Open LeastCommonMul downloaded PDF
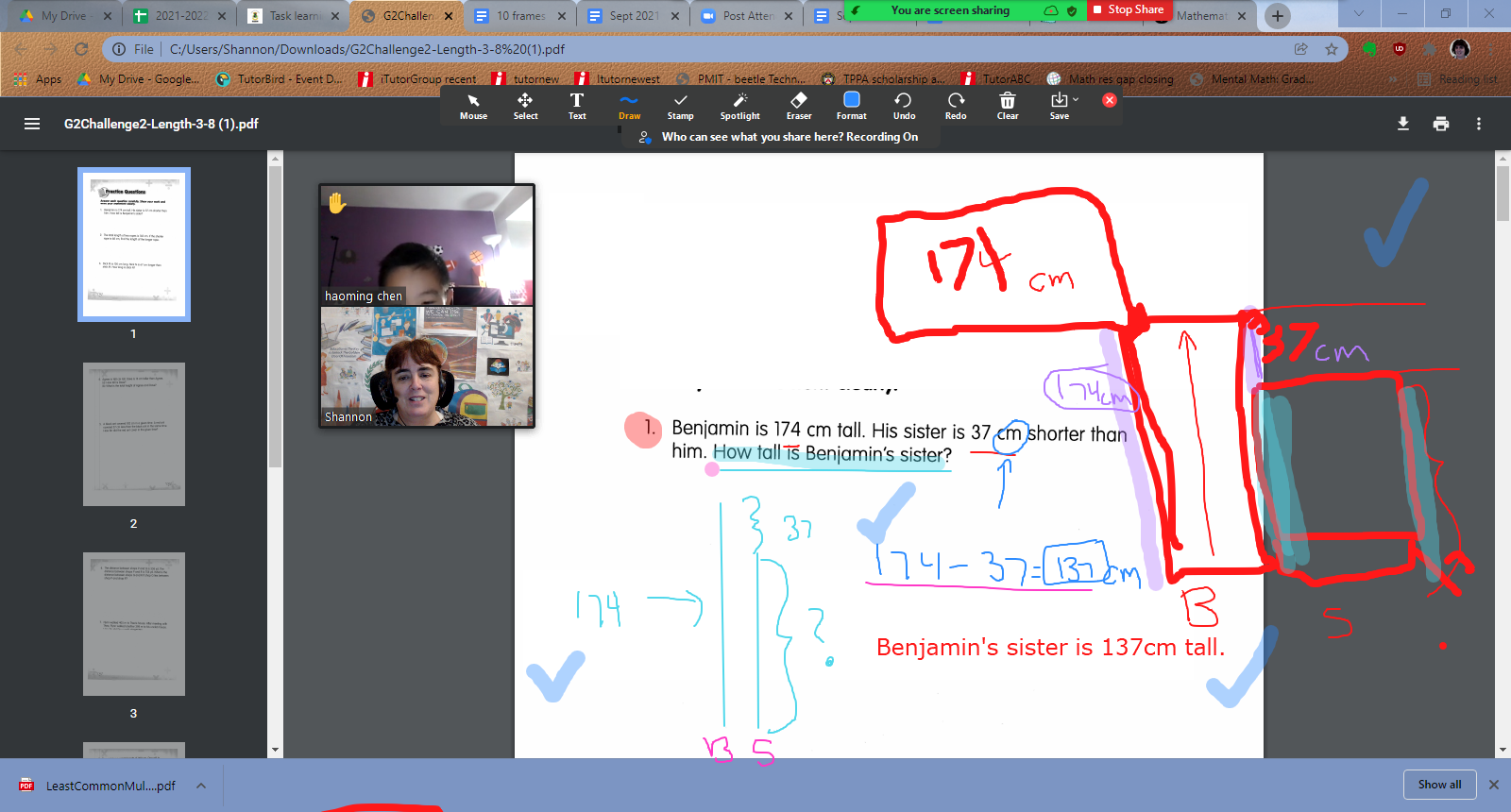This screenshot has width=1511, height=812. pos(99,786)
